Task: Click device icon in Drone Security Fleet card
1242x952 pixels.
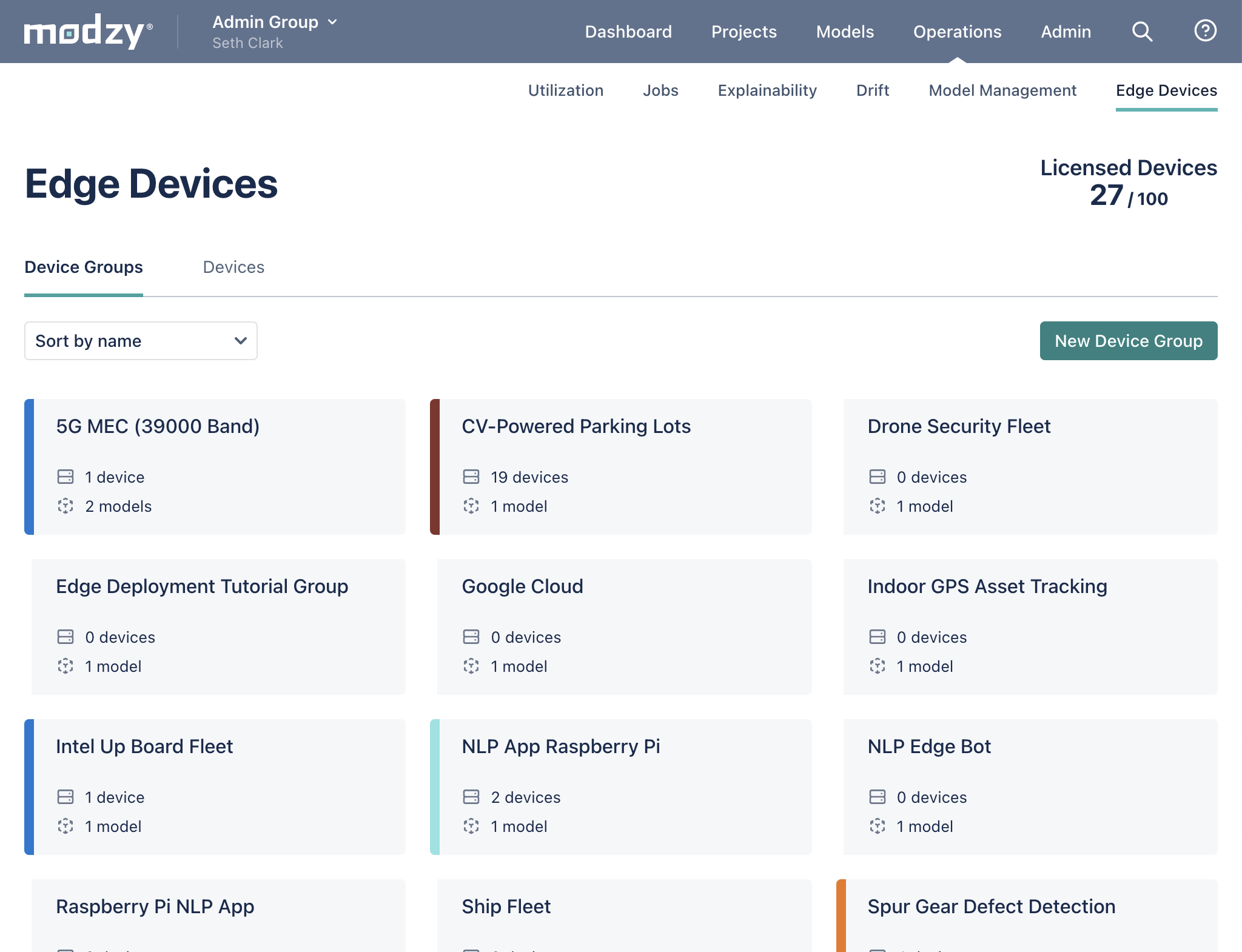Action: (877, 477)
